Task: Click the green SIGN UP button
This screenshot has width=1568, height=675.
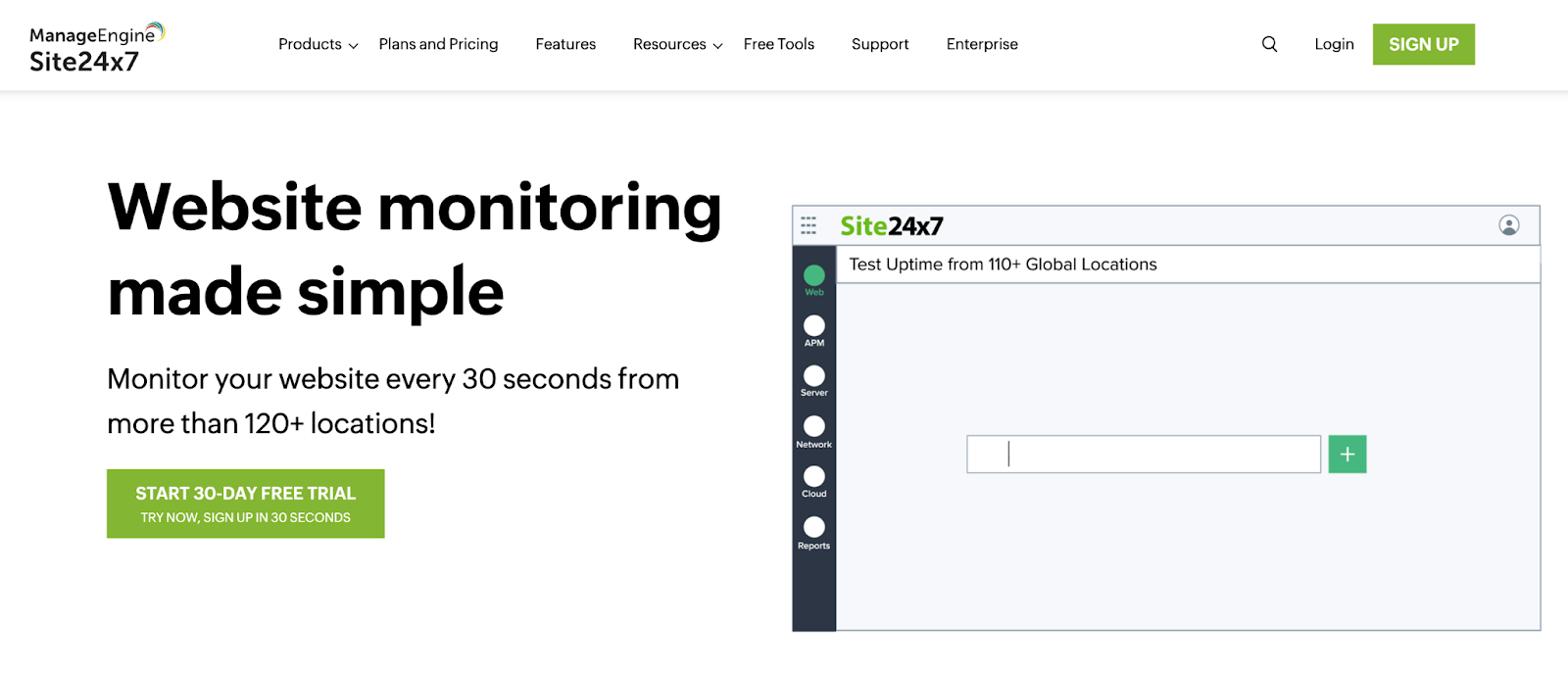Action: [x=1424, y=44]
